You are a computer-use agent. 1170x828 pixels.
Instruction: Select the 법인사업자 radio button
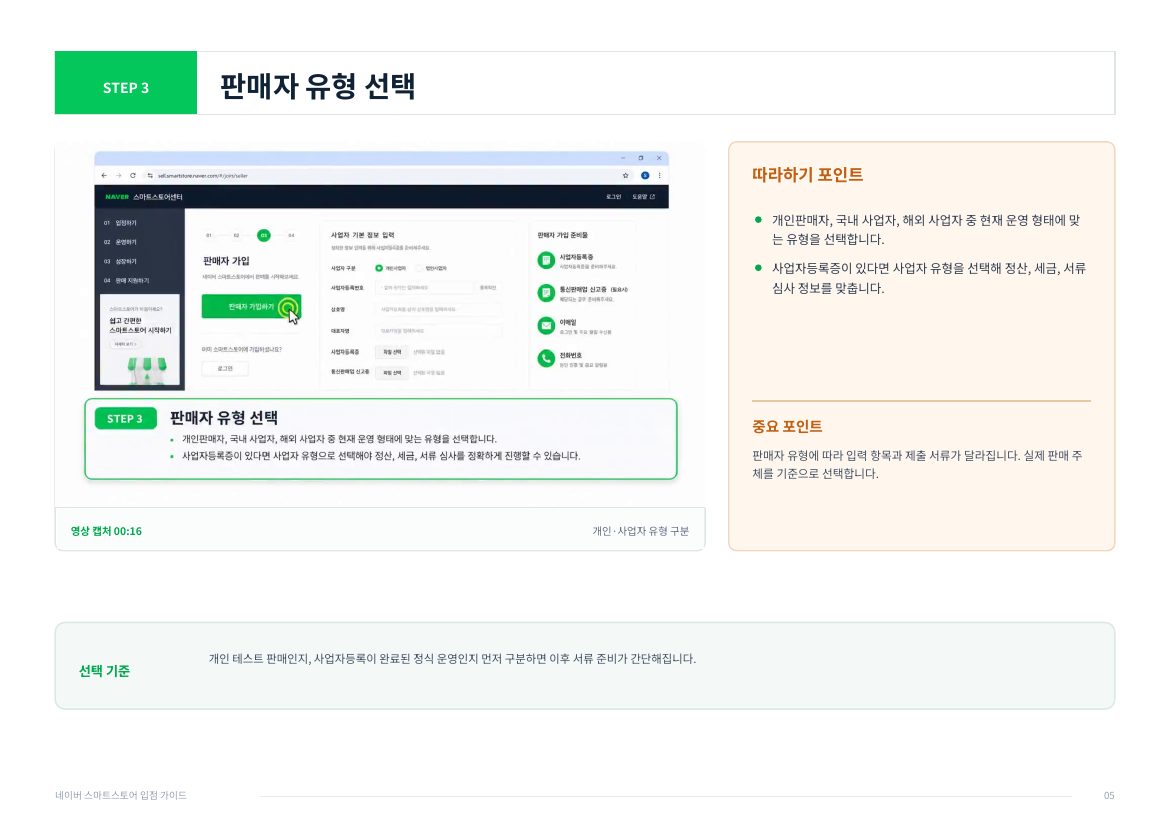click(419, 268)
